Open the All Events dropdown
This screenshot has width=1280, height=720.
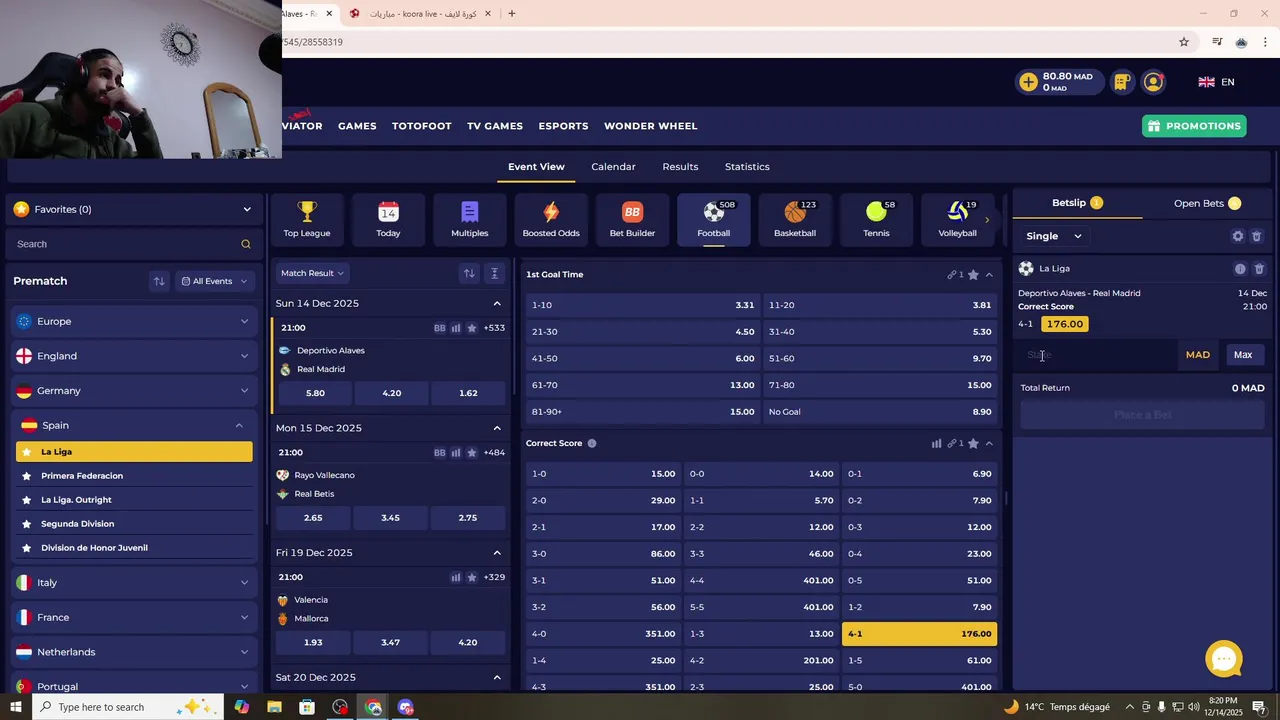coord(214,281)
